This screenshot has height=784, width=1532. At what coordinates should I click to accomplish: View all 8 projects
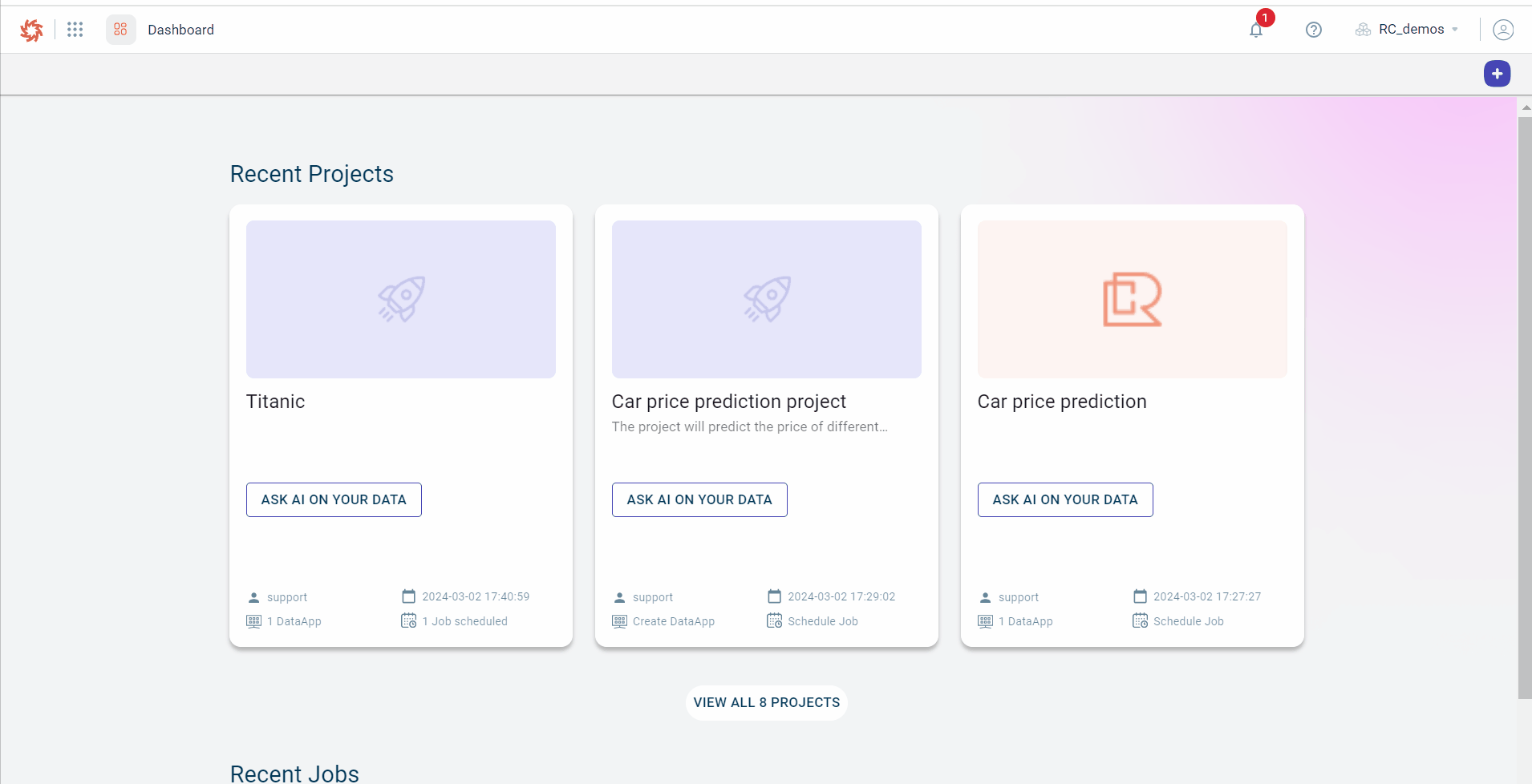766,702
